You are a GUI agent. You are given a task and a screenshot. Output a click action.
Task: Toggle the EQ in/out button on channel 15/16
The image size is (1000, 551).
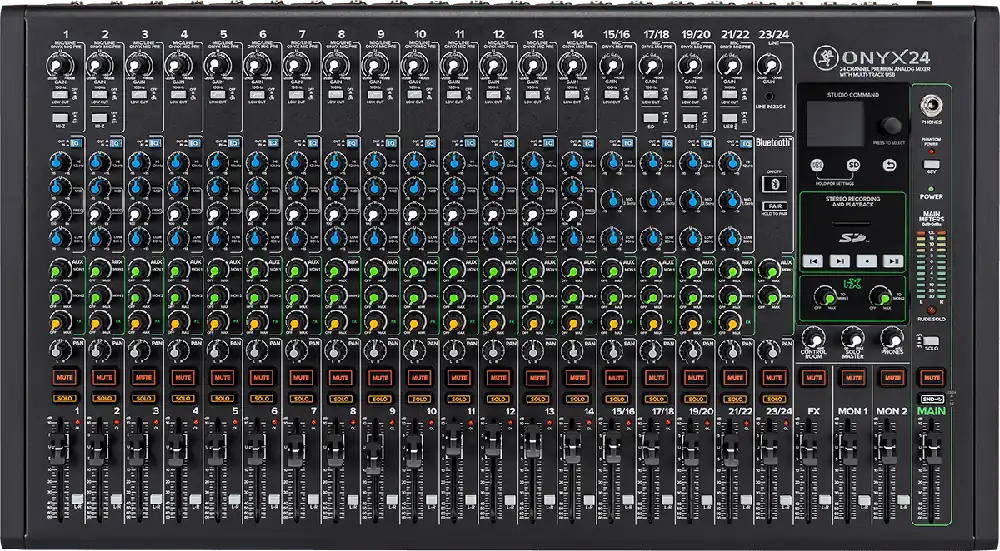[628, 143]
